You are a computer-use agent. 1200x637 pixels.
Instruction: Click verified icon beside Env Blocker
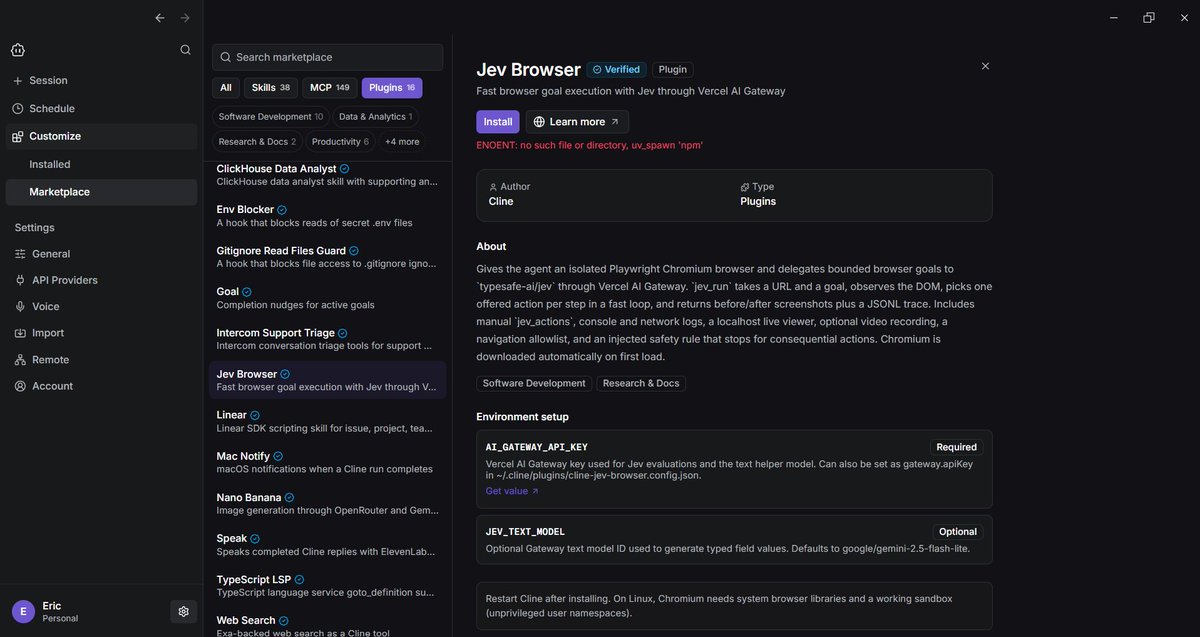(x=282, y=210)
